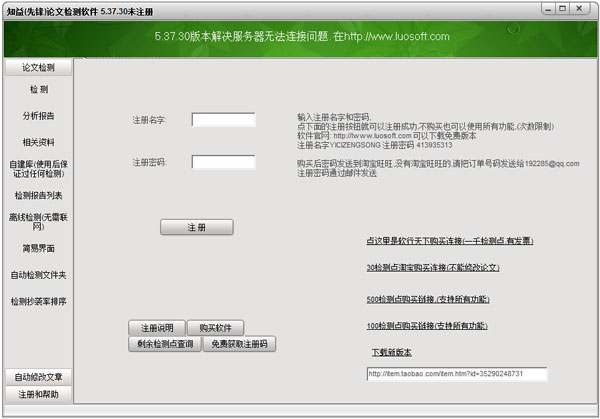Select 自建库(使用后保证过任何检测) sidebar item
Image resolution: width=600 pixels, height=419 pixels.
(x=38, y=169)
